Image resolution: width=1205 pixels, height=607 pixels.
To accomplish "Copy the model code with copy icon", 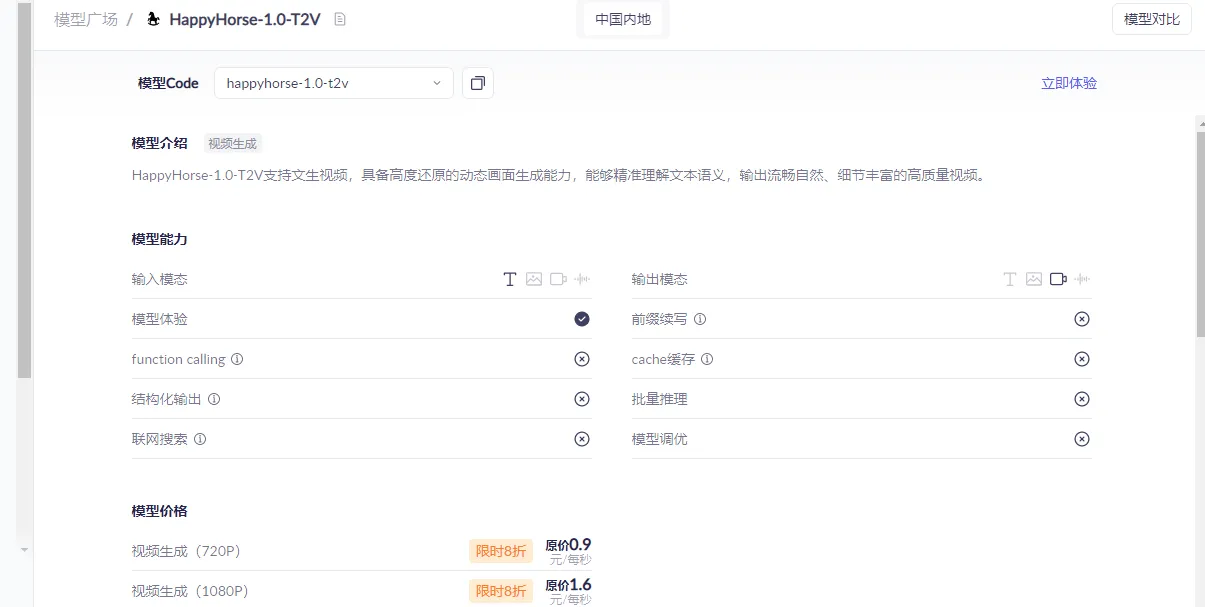I will point(478,83).
